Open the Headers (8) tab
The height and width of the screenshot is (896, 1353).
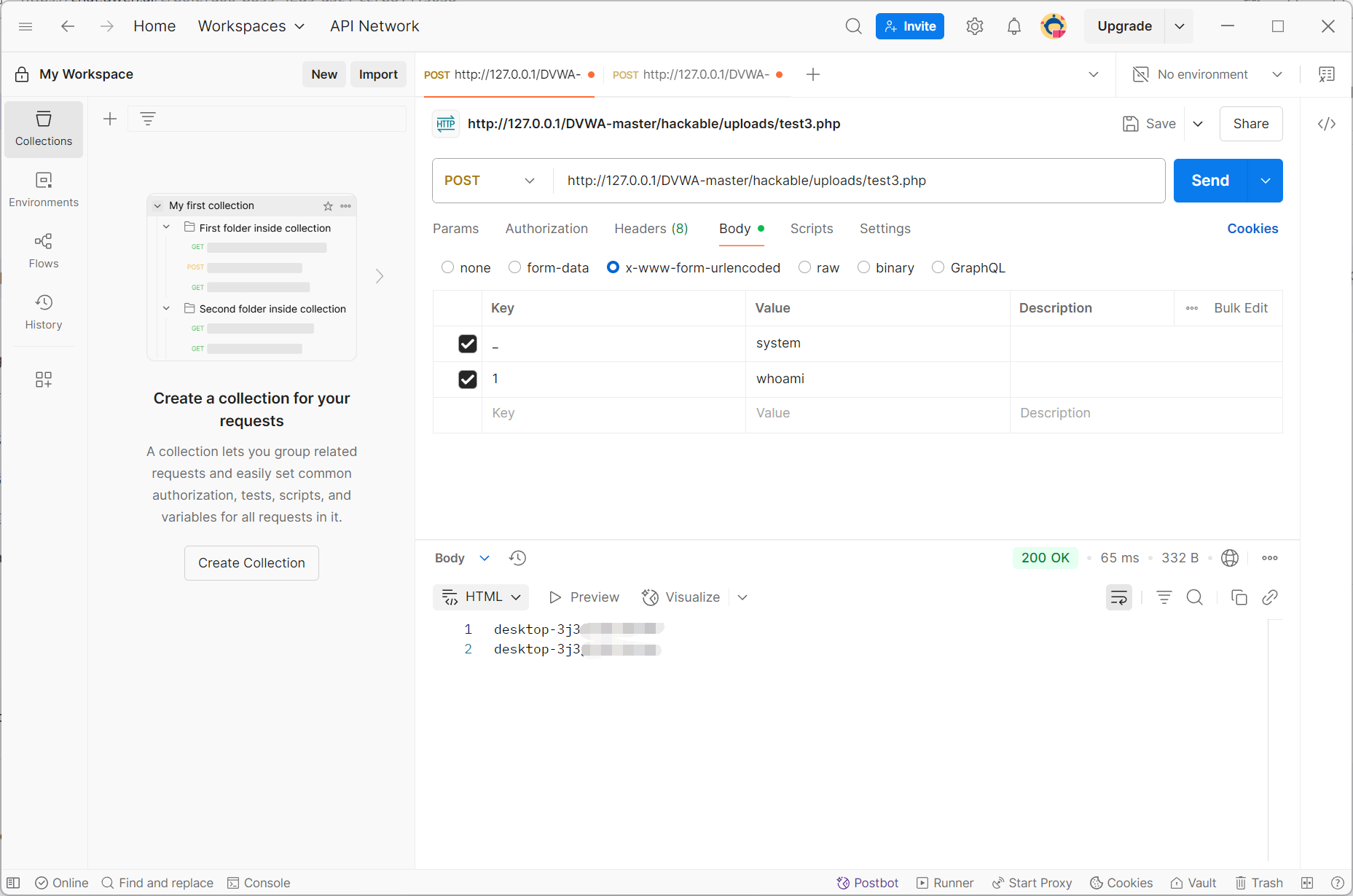[x=651, y=229]
